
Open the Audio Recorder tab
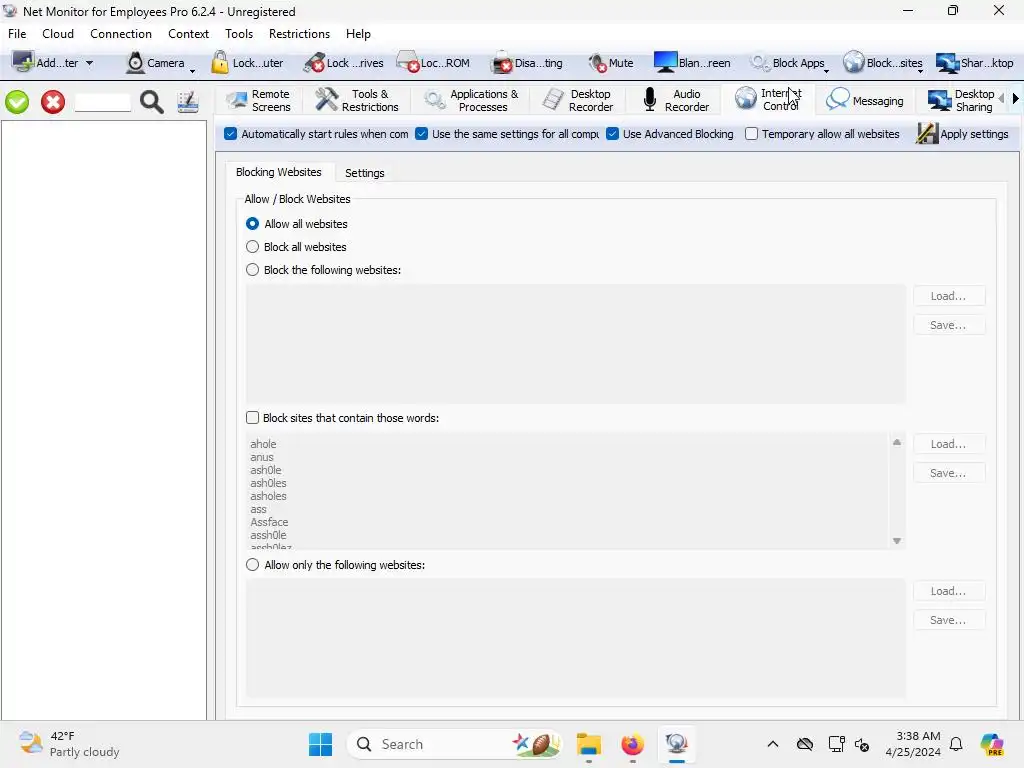(675, 101)
